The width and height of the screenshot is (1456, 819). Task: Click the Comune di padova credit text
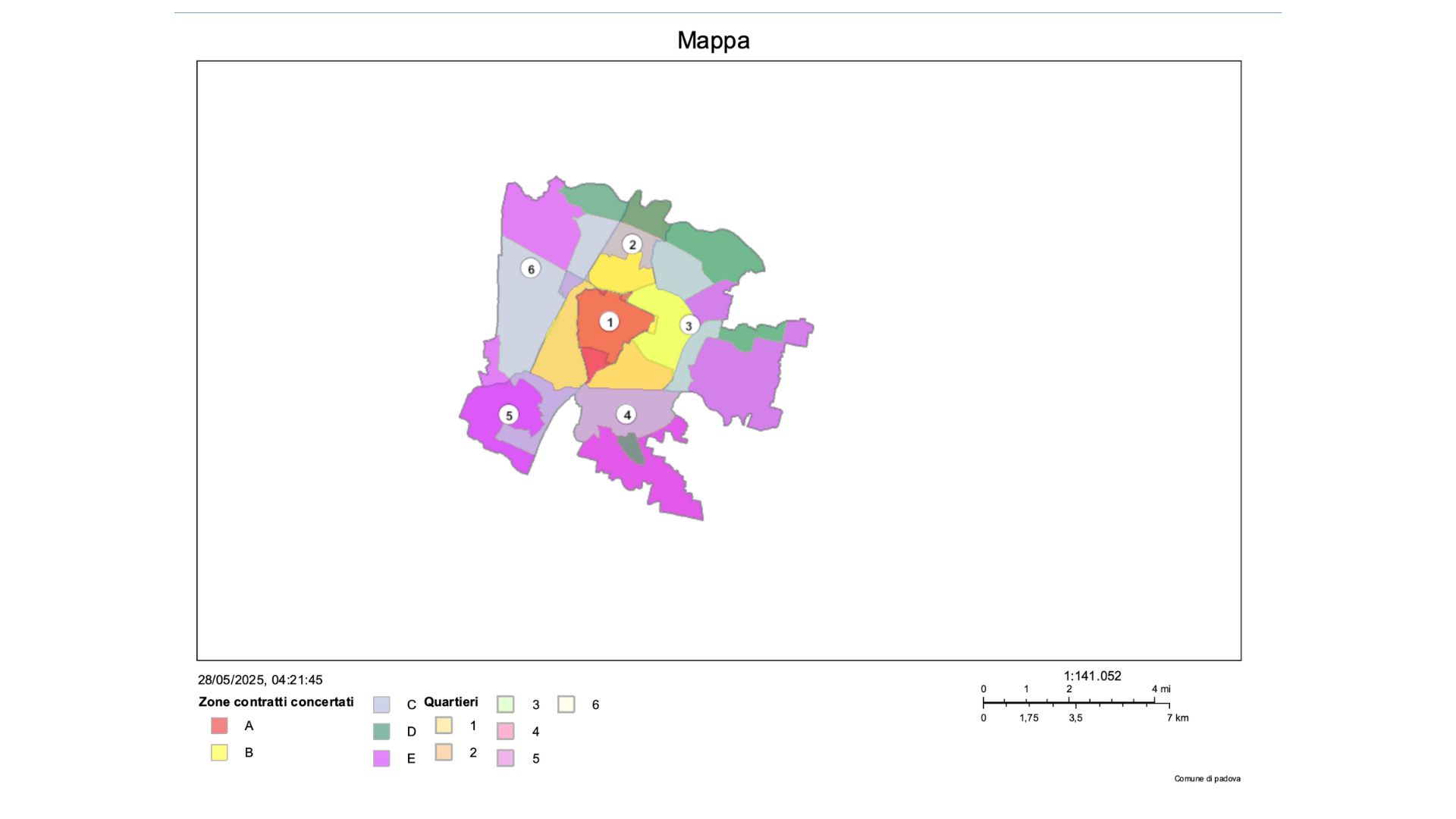pos(1207,779)
